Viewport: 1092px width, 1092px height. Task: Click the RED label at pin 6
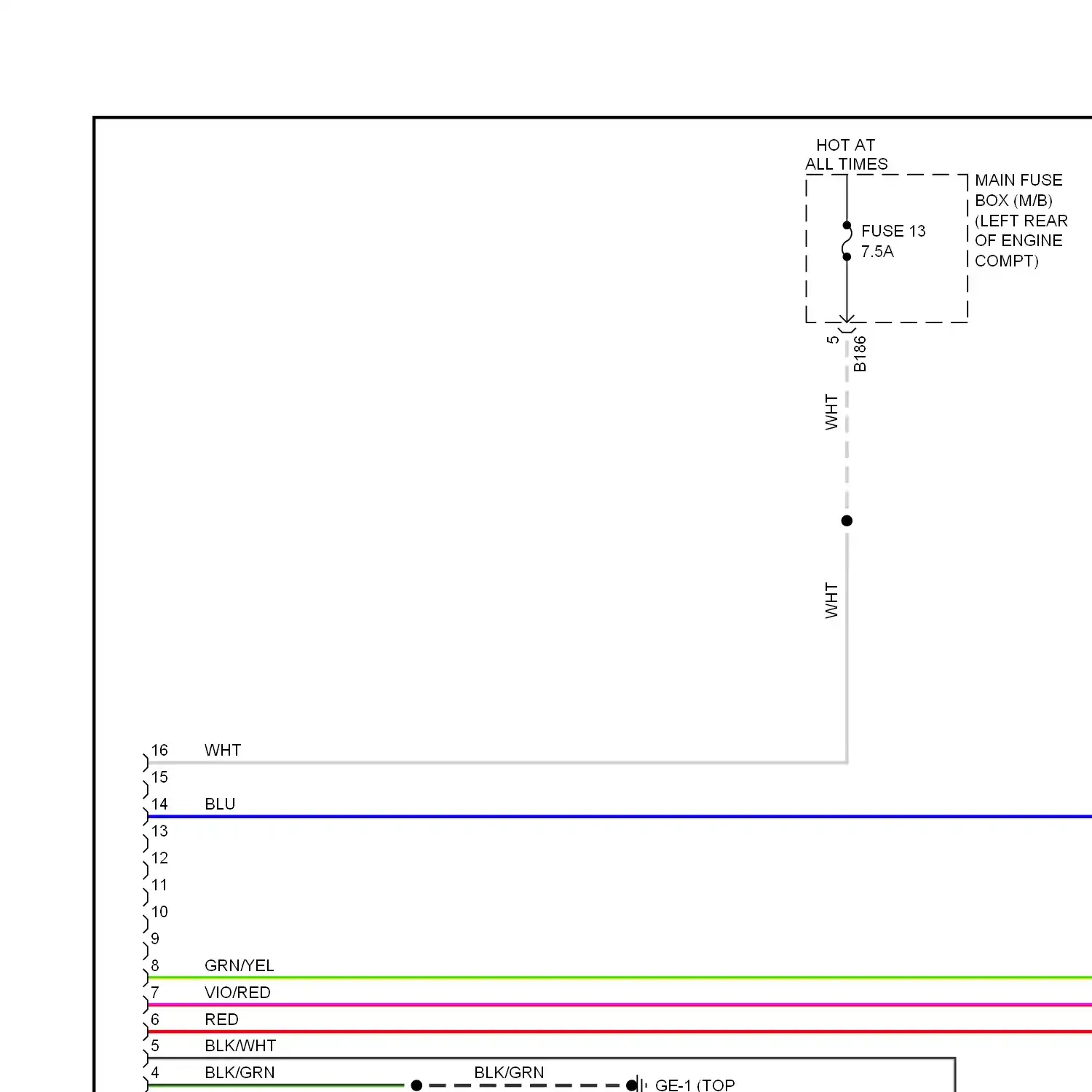click(221, 1019)
